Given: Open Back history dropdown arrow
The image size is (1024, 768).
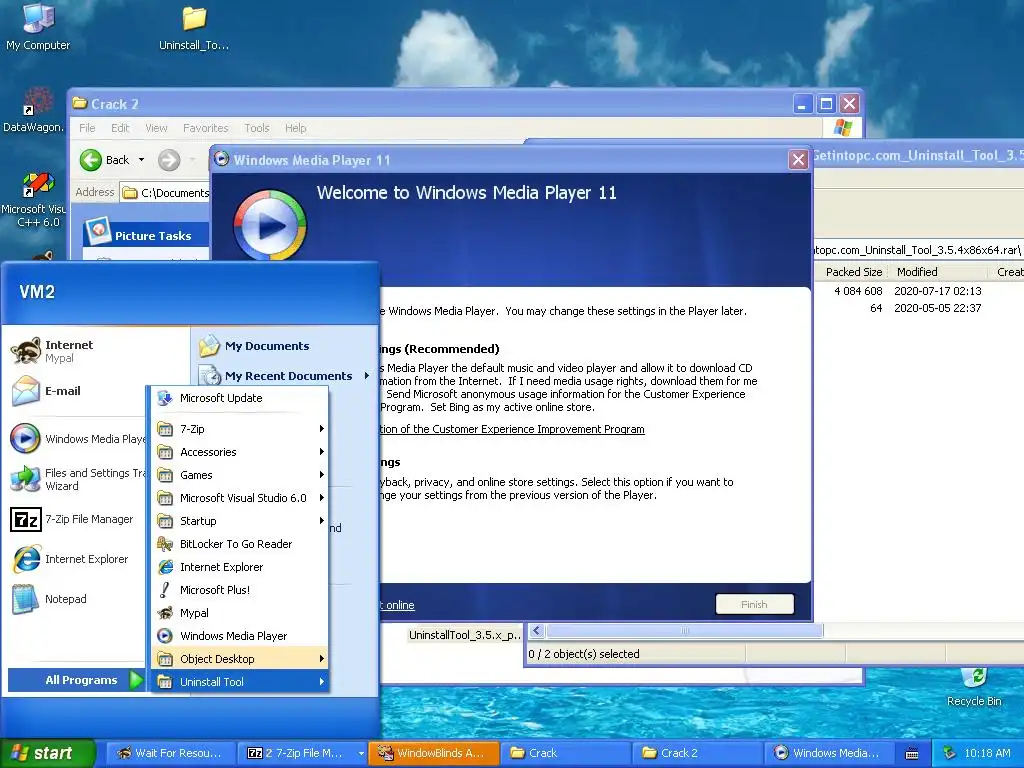Looking at the screenshot, I should pyautogui.click(x=141, y=159).
